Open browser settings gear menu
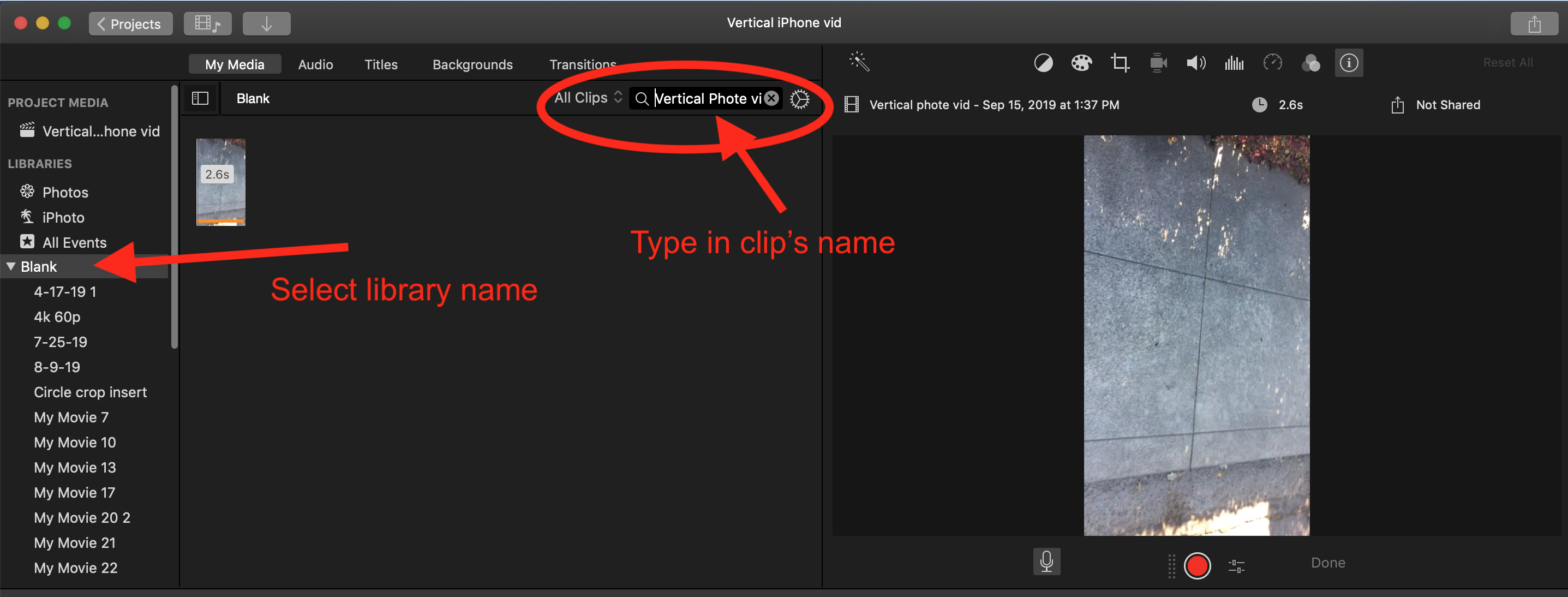This screenshot has height=597, width=1568. pyautogui.click(x=799, y=99)
